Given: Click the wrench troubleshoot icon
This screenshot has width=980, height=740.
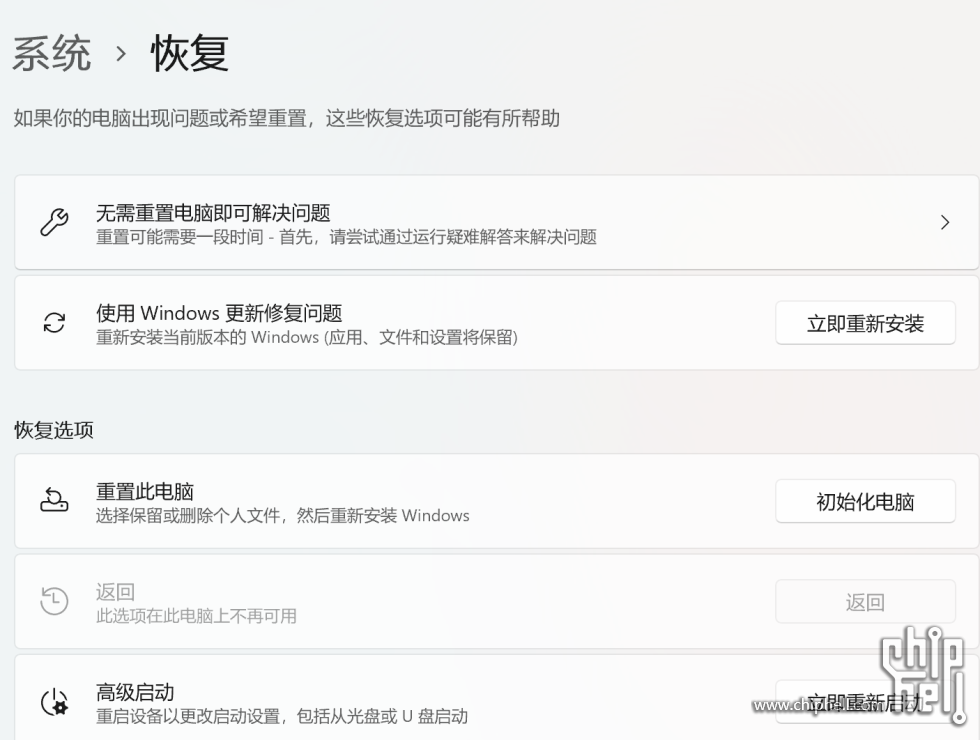Looking at the screenshot, I should [54, 222].
